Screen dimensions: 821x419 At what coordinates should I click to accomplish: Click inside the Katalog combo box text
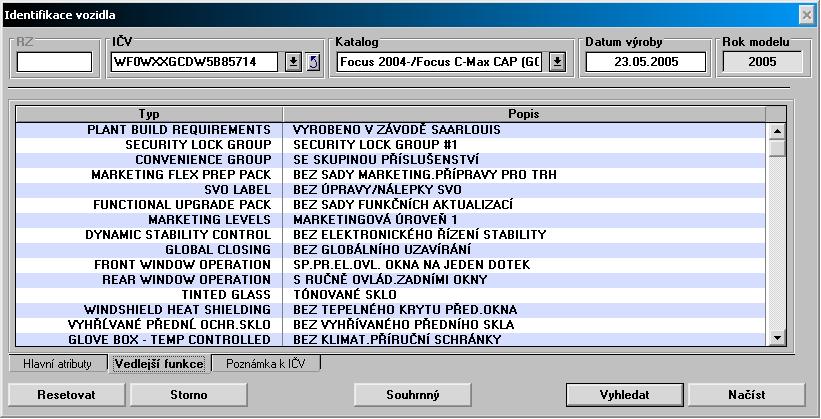(440, 62)
